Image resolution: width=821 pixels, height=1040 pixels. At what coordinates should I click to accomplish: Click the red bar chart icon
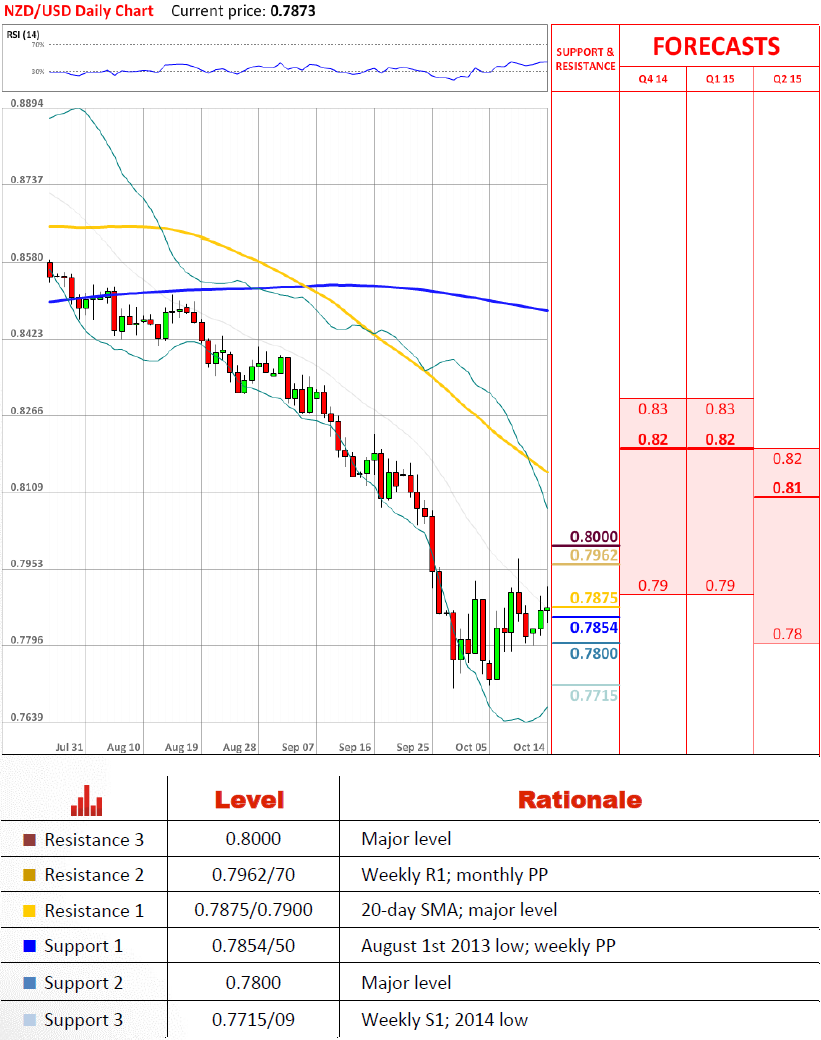[86, 801]
